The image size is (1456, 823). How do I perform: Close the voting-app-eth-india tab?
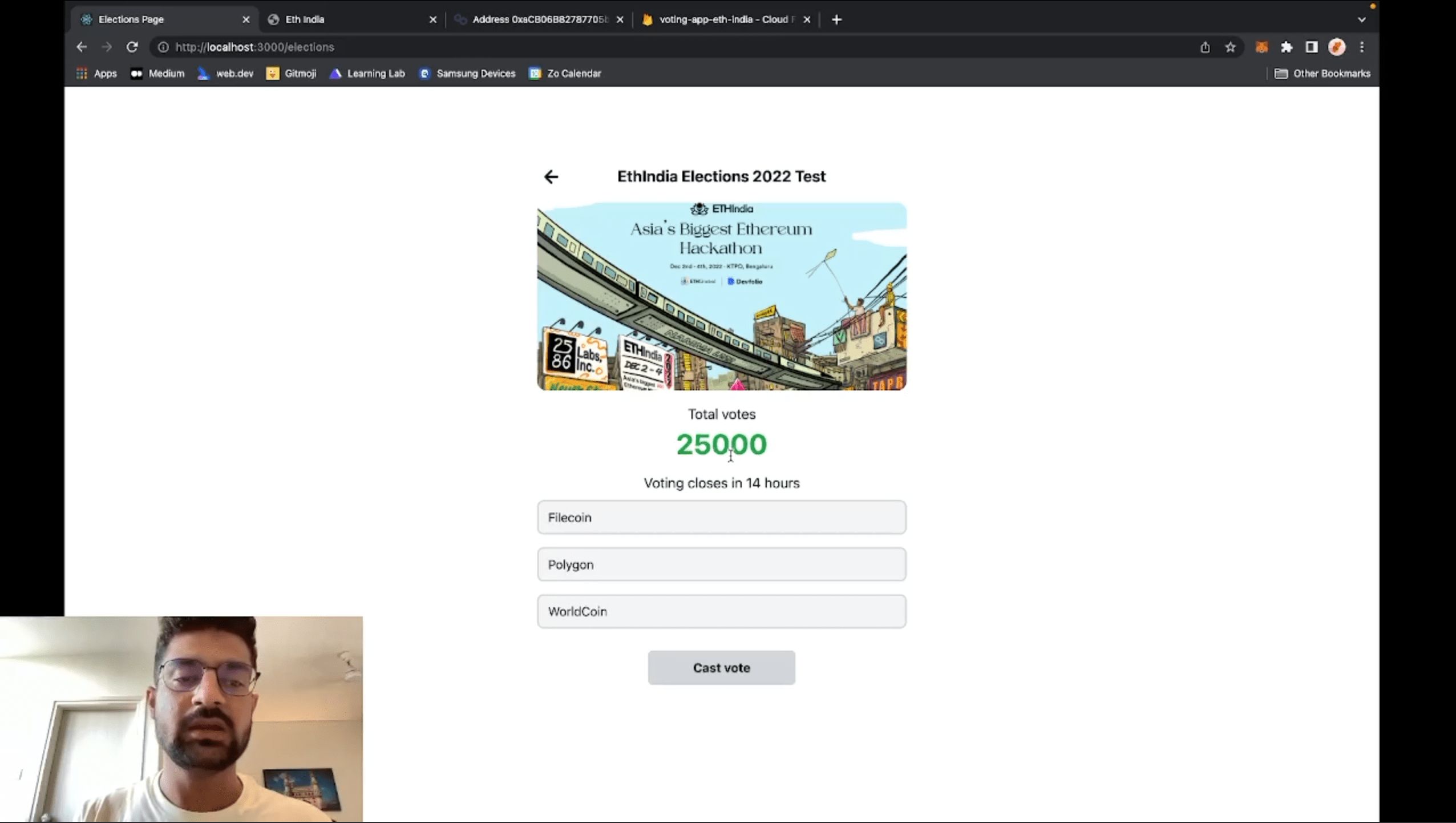[807, 19]
